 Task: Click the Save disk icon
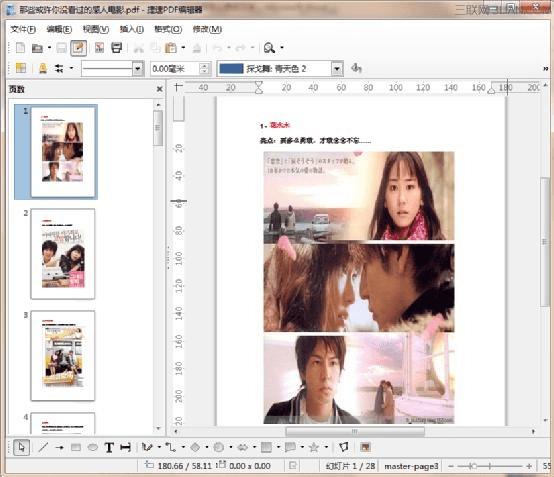[61, 48]
